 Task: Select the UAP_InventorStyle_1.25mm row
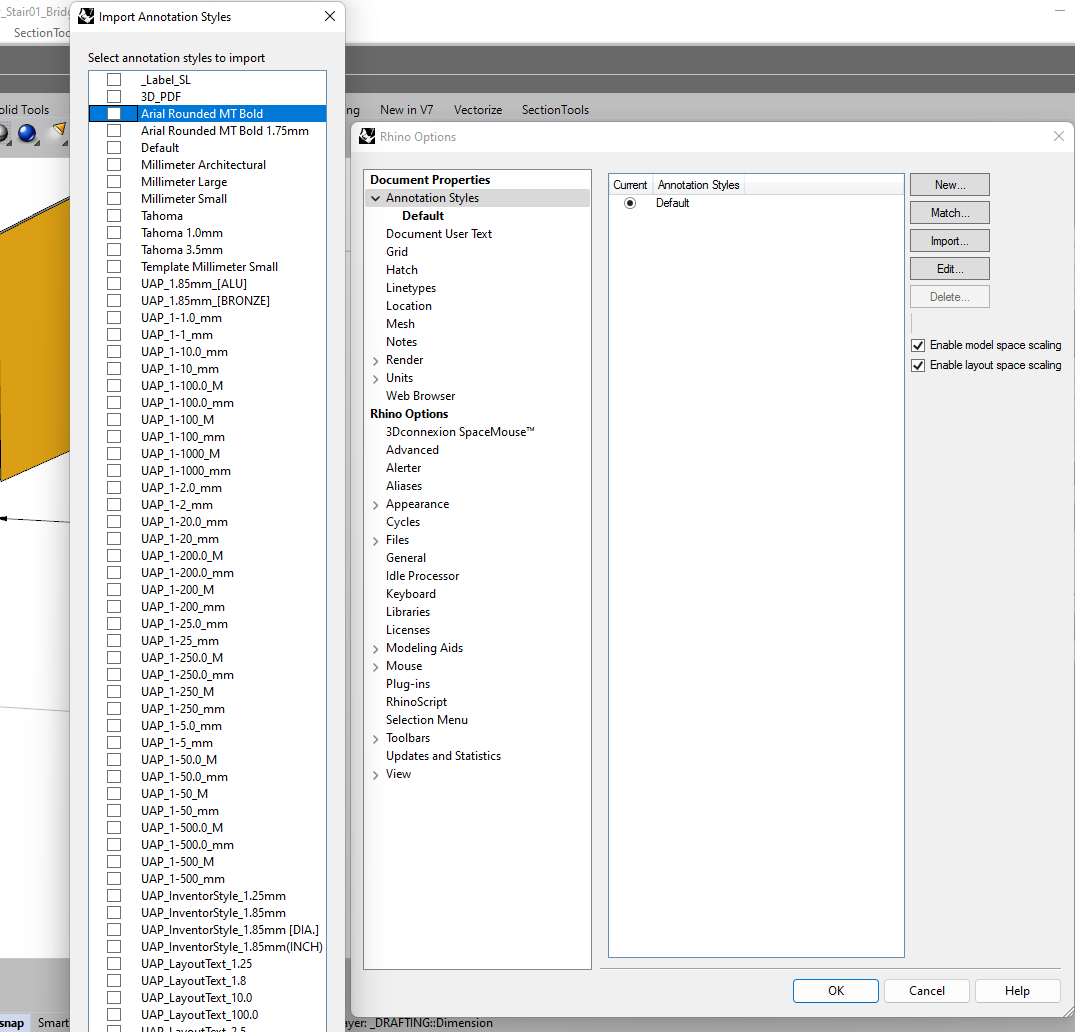208,896
